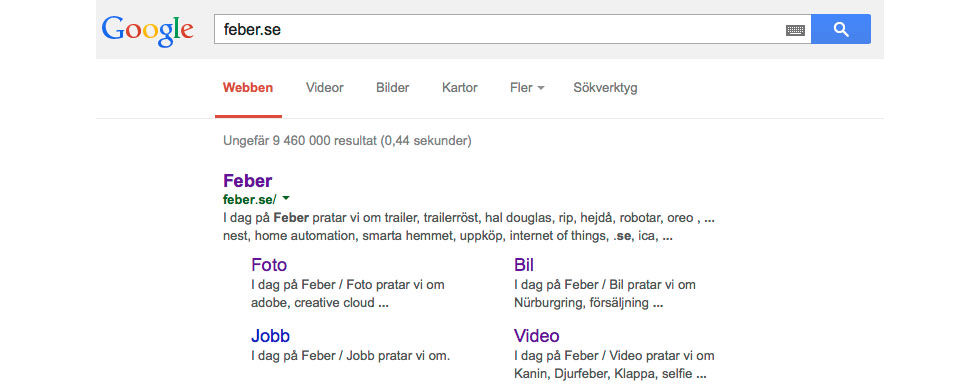Switch to the Bilder tab
The width and height of the screenshot is (980, 391).
(392, 87)
